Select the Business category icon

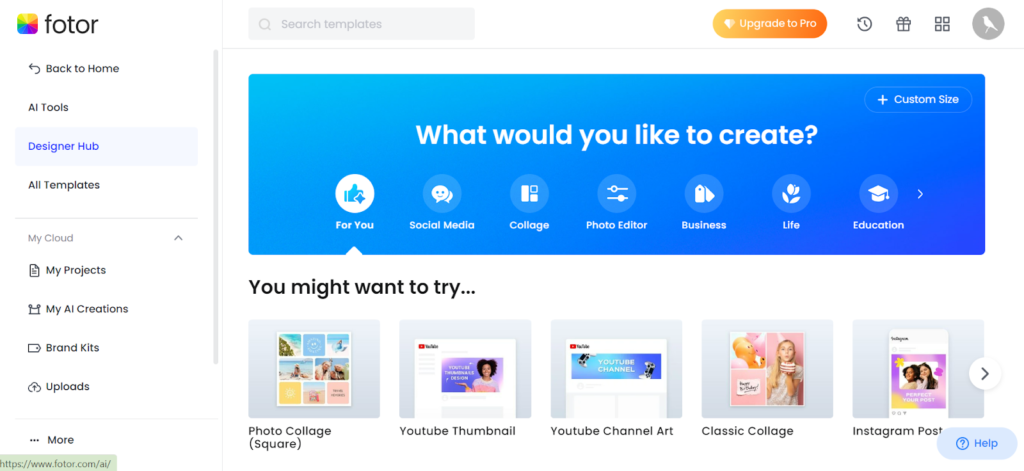(704, 194)
